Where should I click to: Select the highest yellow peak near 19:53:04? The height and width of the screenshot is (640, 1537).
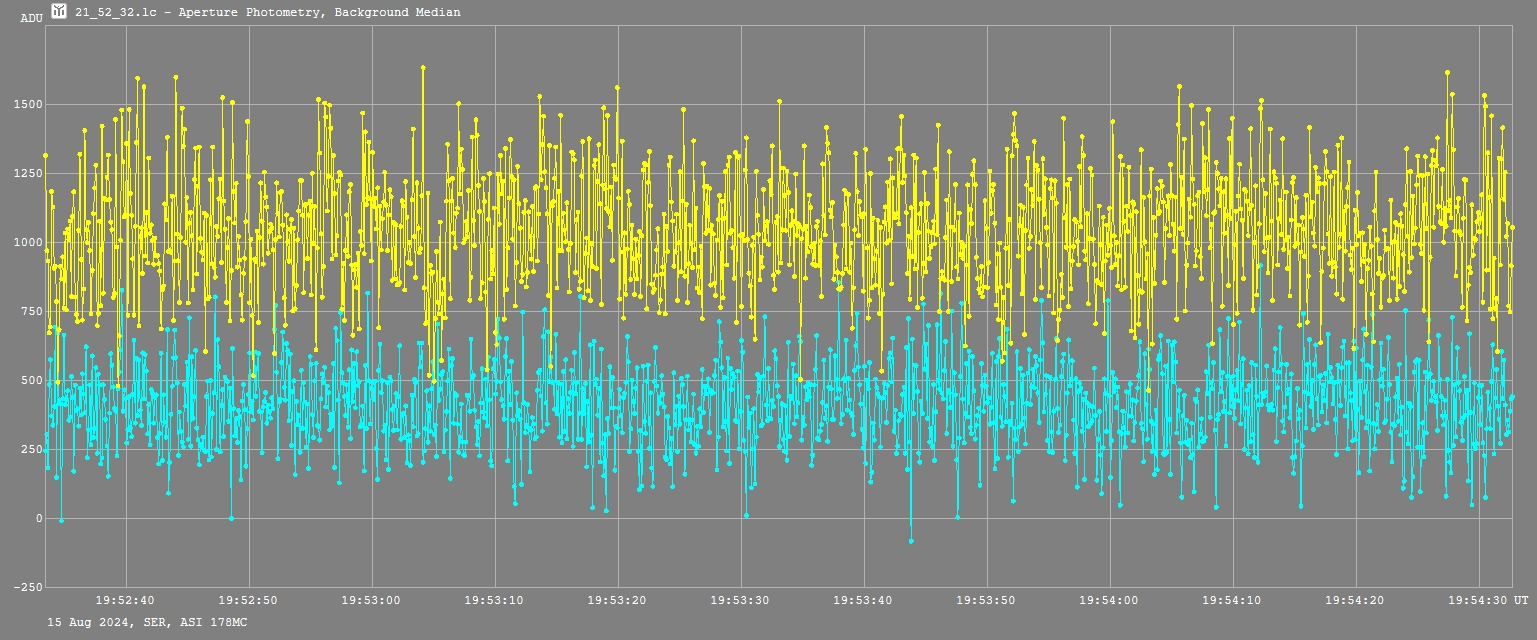tap(423, 68)
